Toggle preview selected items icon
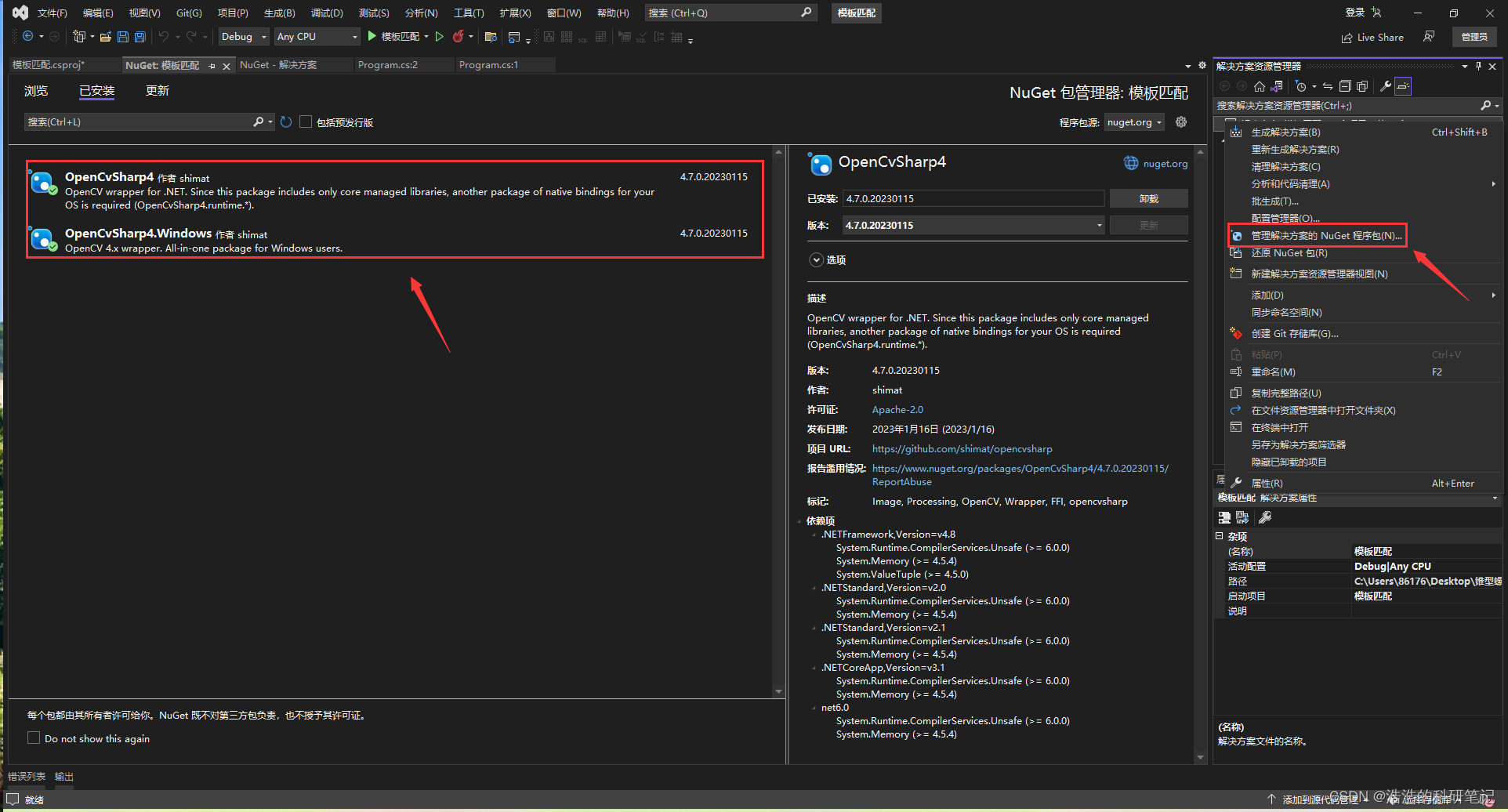 1403,86
